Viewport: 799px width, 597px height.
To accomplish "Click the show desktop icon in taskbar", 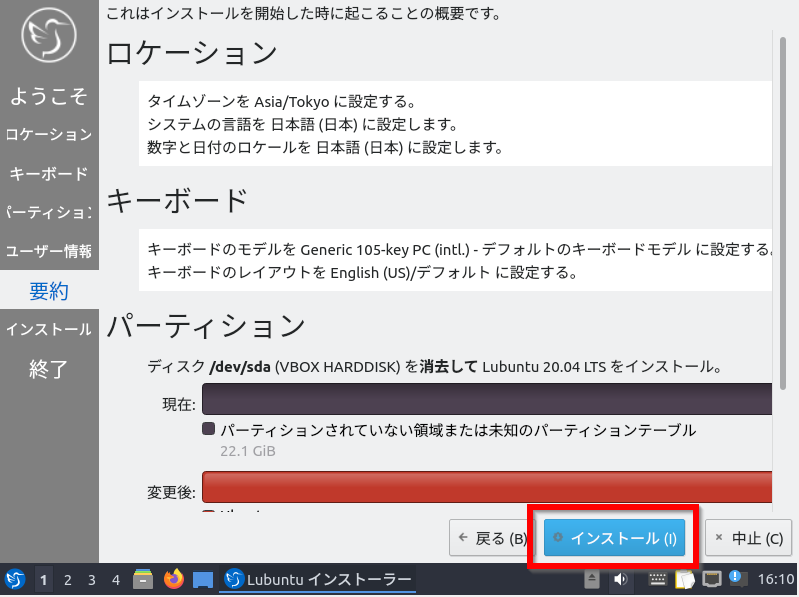I will click(203, 580).
